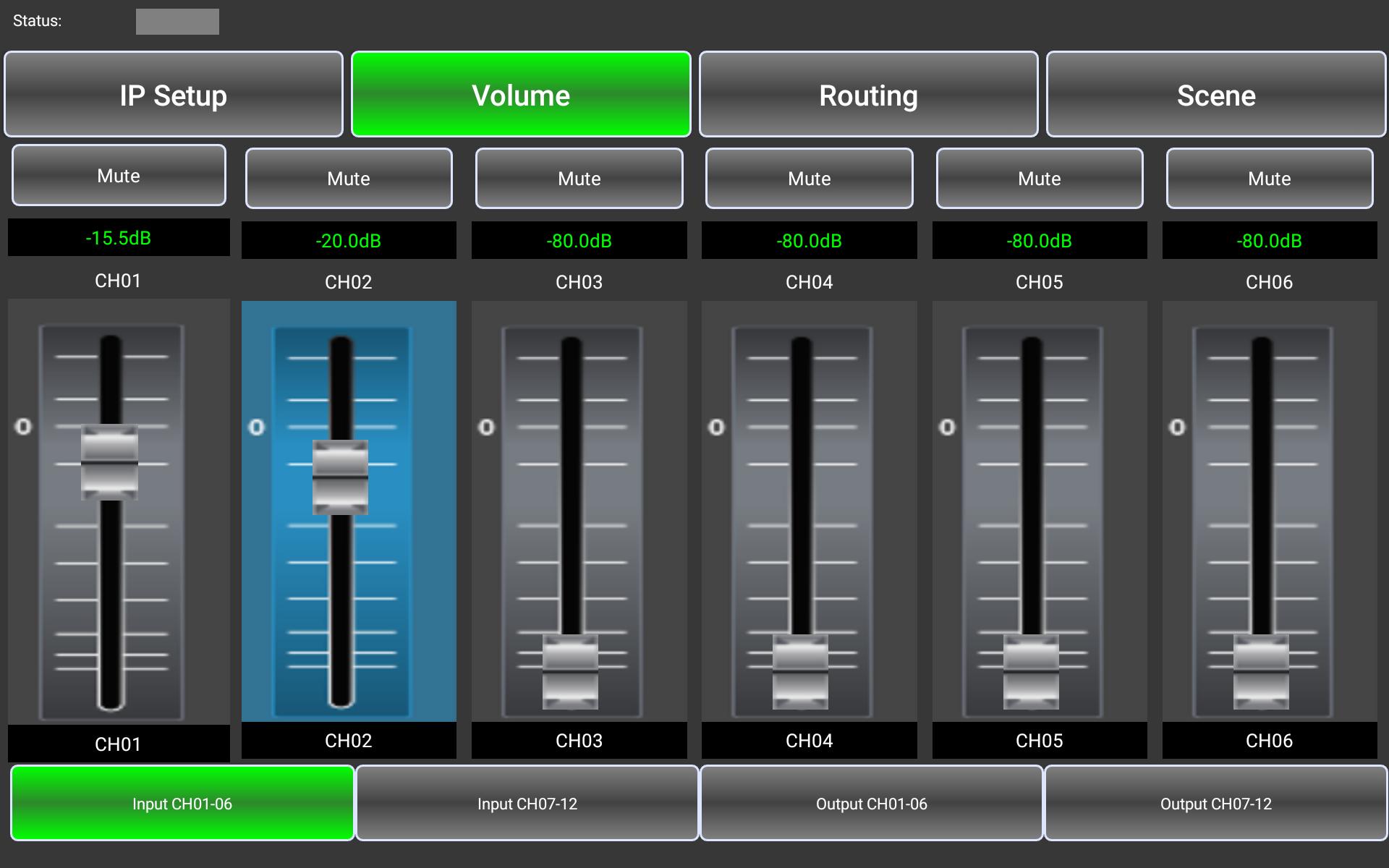Show Input CH07-12 channel bank
This screenshot has width=1389, height=868.
(x=527, y=803)
